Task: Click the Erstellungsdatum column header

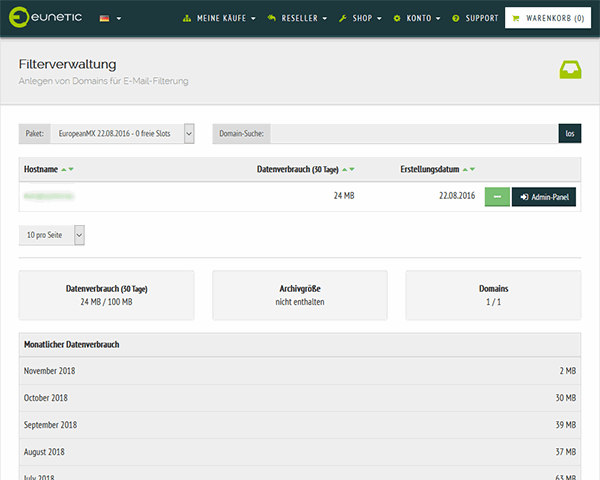Action: tap(430, 169)
